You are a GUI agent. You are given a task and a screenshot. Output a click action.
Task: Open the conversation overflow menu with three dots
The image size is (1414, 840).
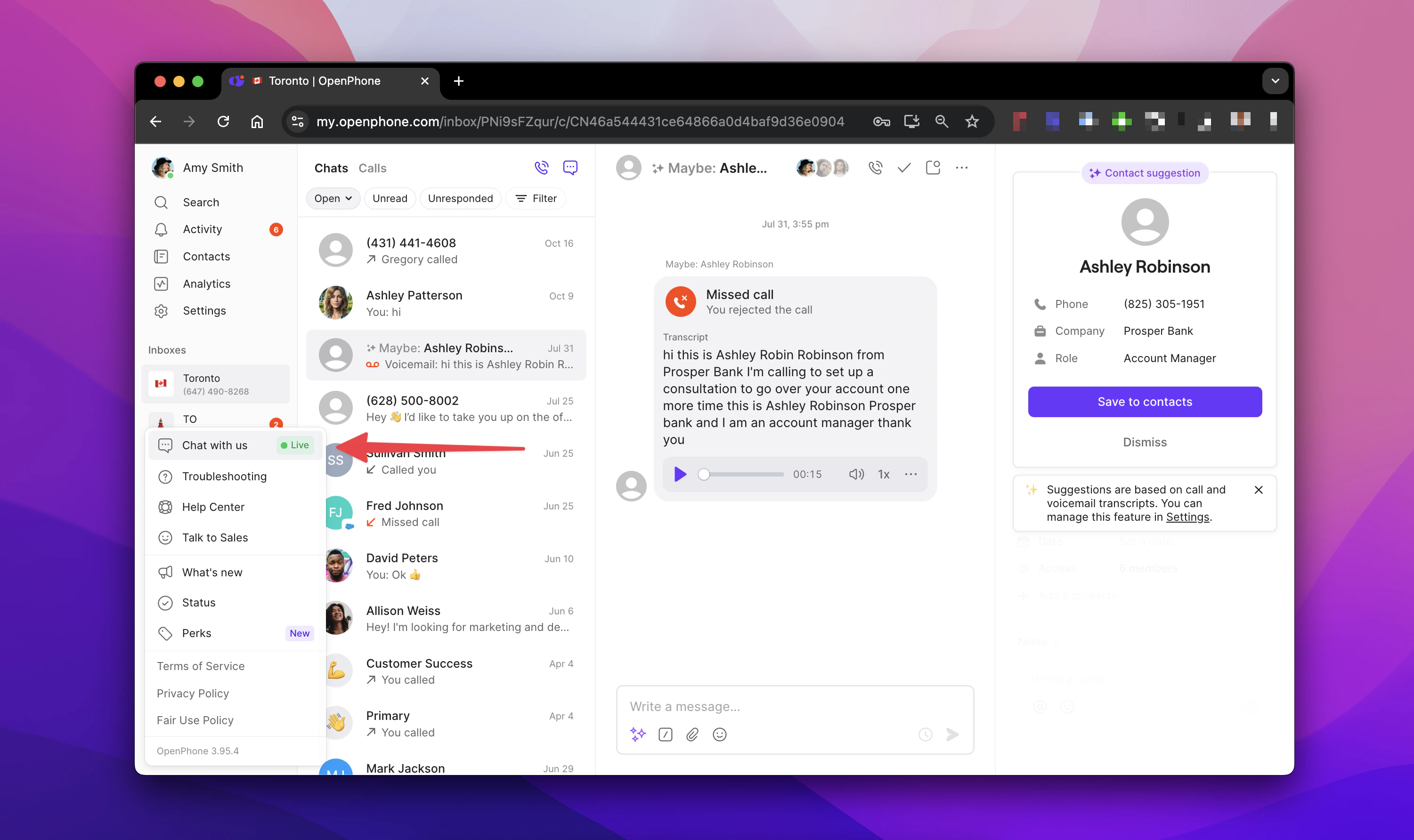962,168
